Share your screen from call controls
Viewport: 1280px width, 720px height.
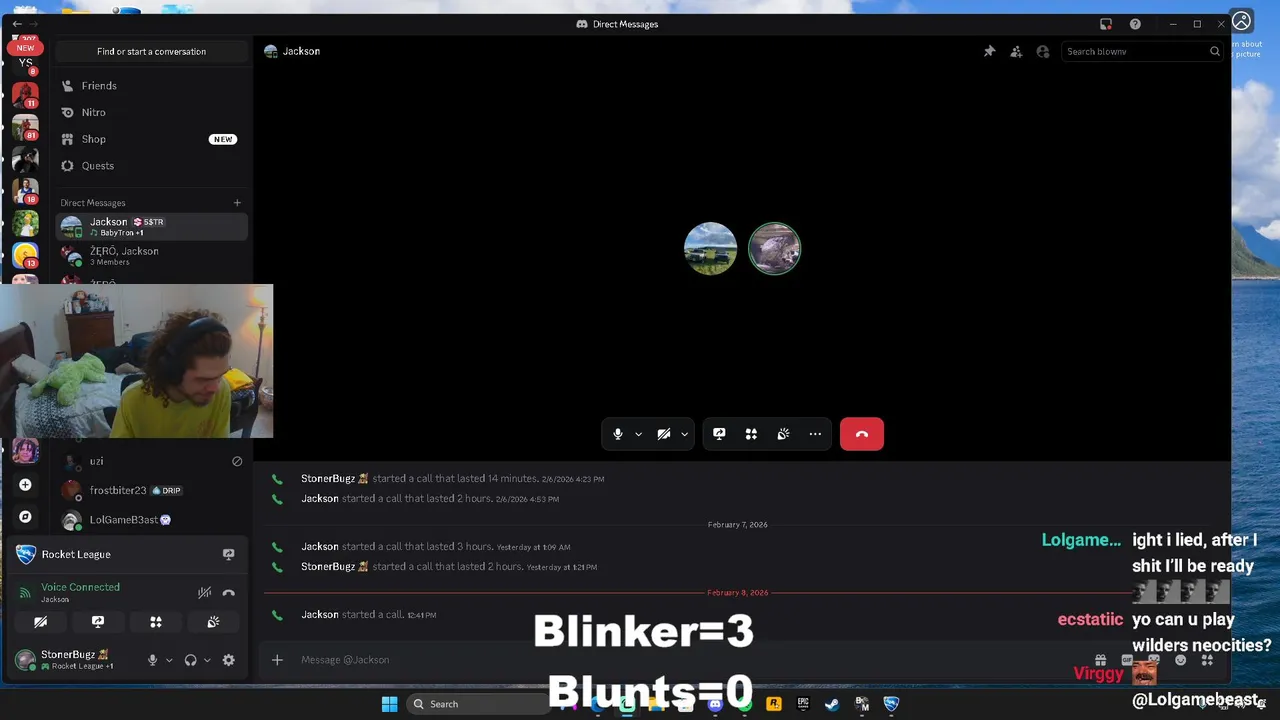(719, 434)
